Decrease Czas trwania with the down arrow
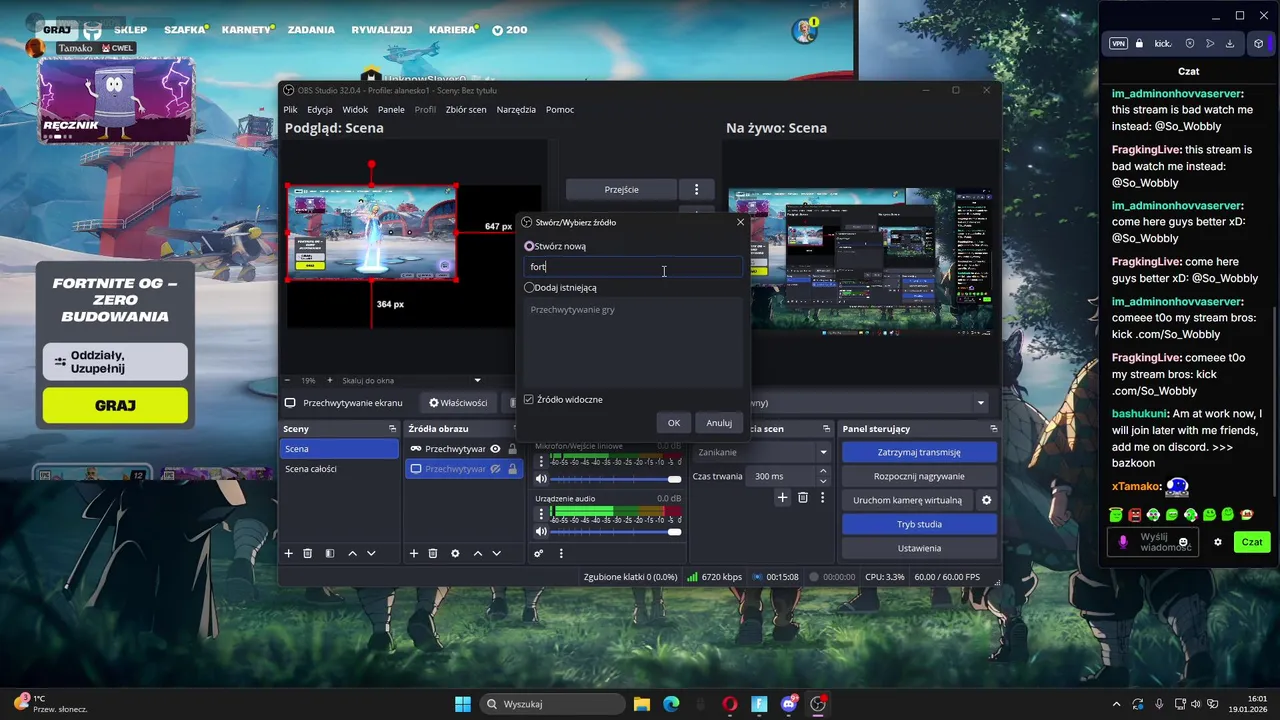The width and height of the screenshot is (1280, 720). tap(823, 481)
